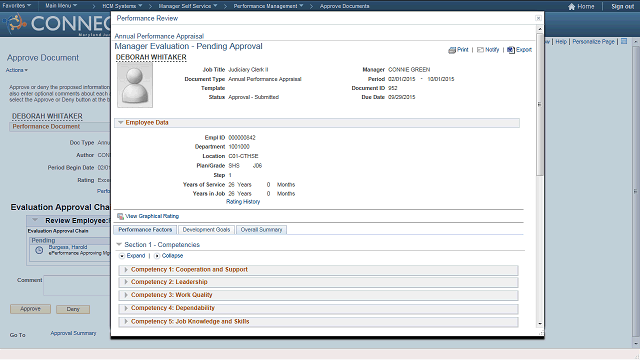Click the dialog vertical scrollbar thumb

point(540,104)
